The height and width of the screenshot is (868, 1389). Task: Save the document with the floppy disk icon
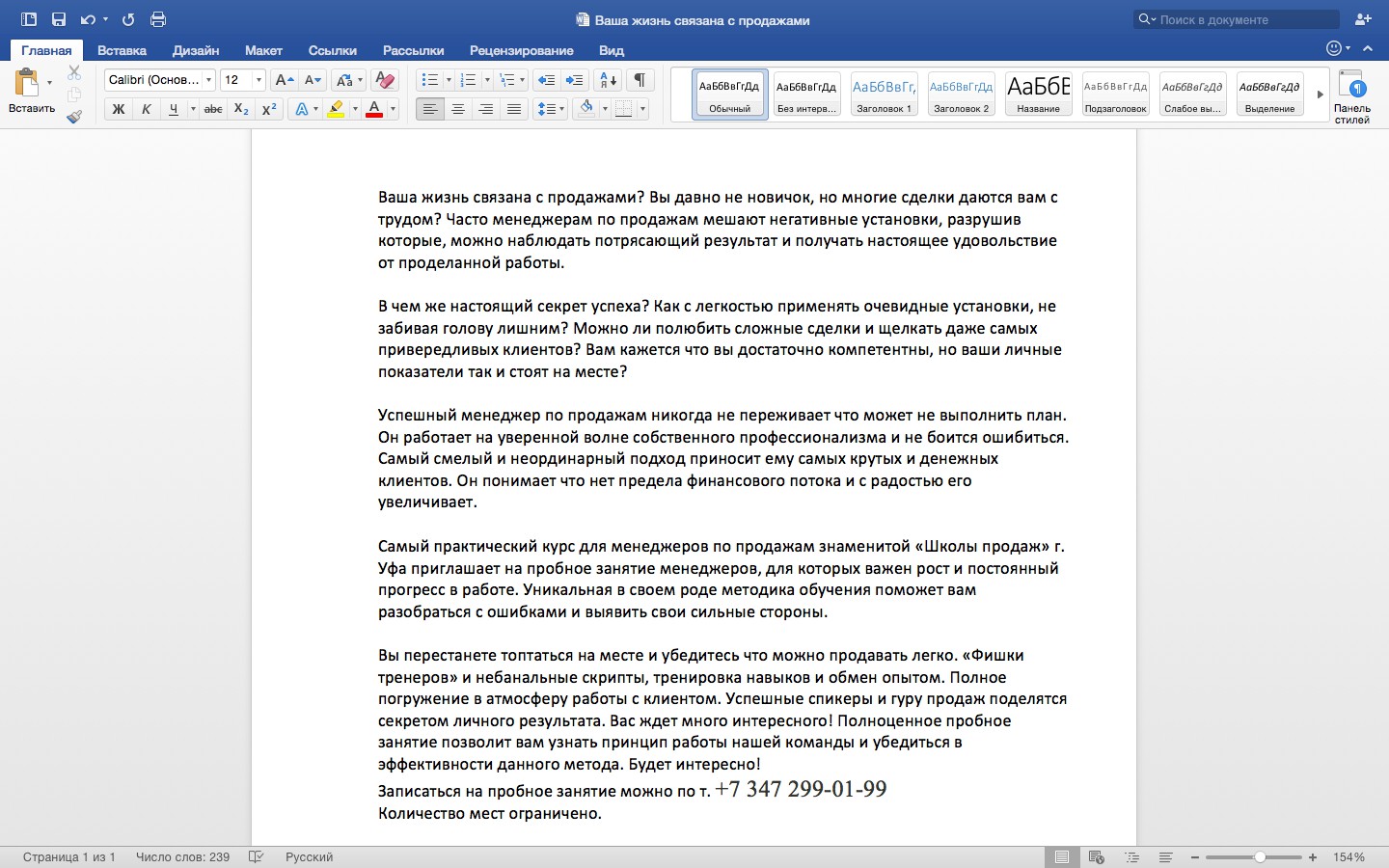click(59, 19)
